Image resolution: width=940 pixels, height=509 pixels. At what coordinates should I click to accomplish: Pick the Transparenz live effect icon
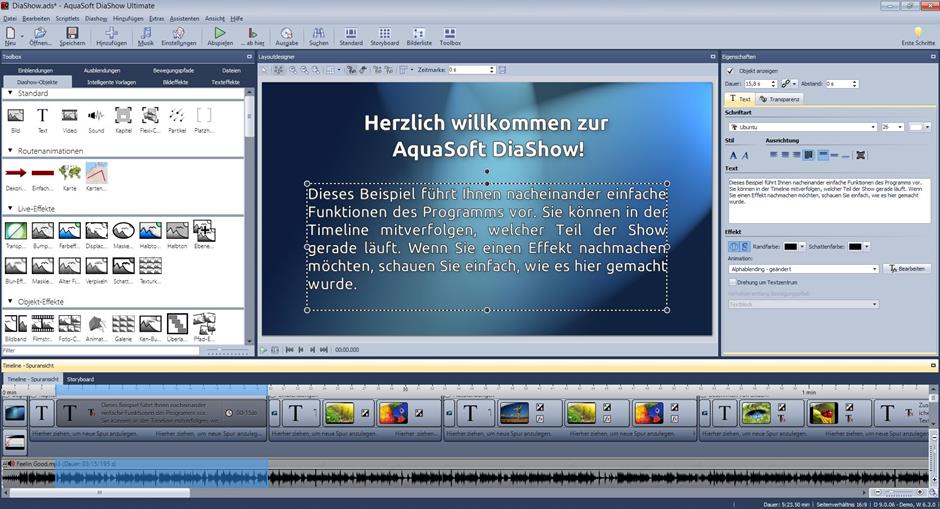pos(16,230)
